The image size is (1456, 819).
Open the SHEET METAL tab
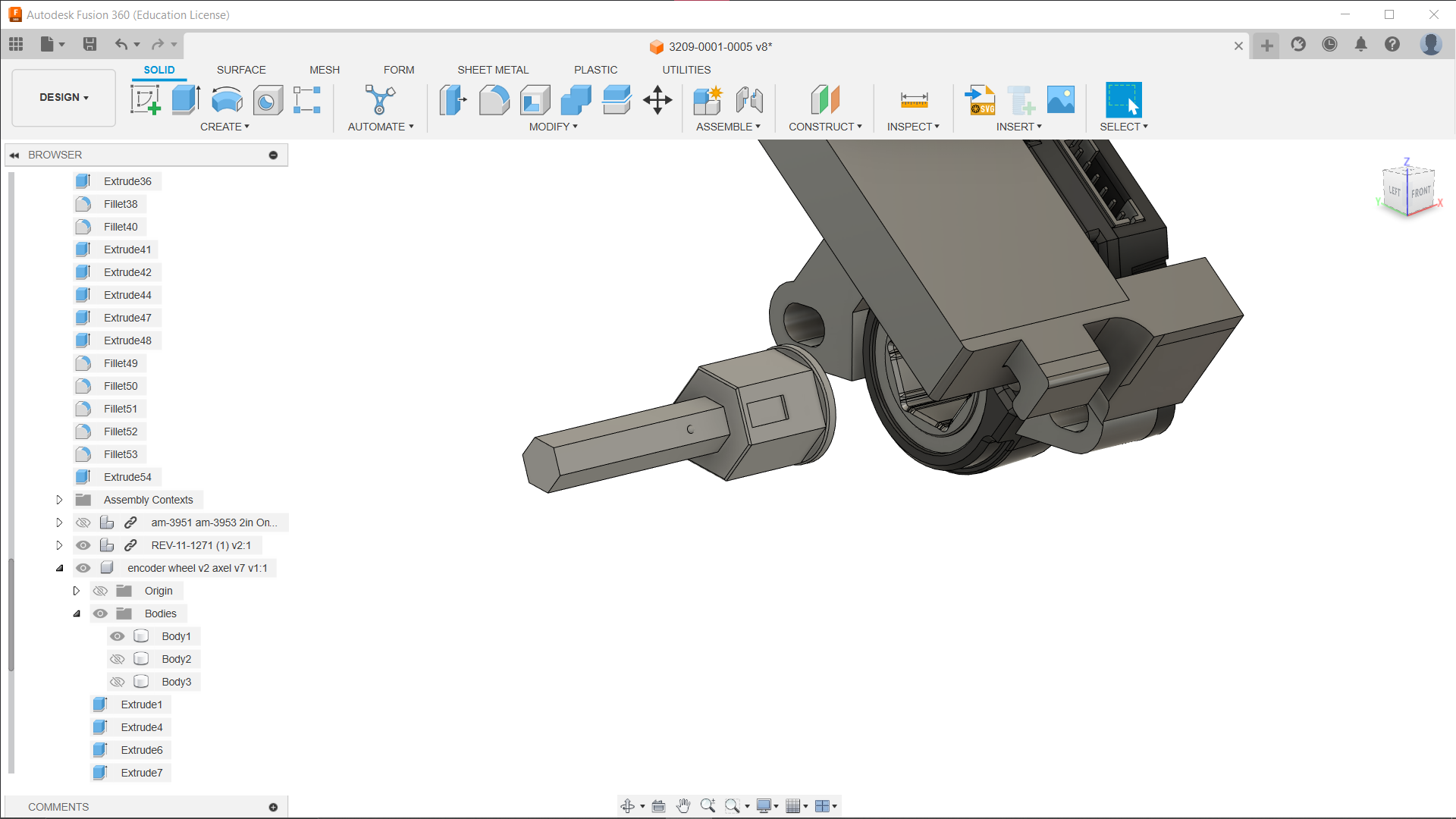(493, 70)
